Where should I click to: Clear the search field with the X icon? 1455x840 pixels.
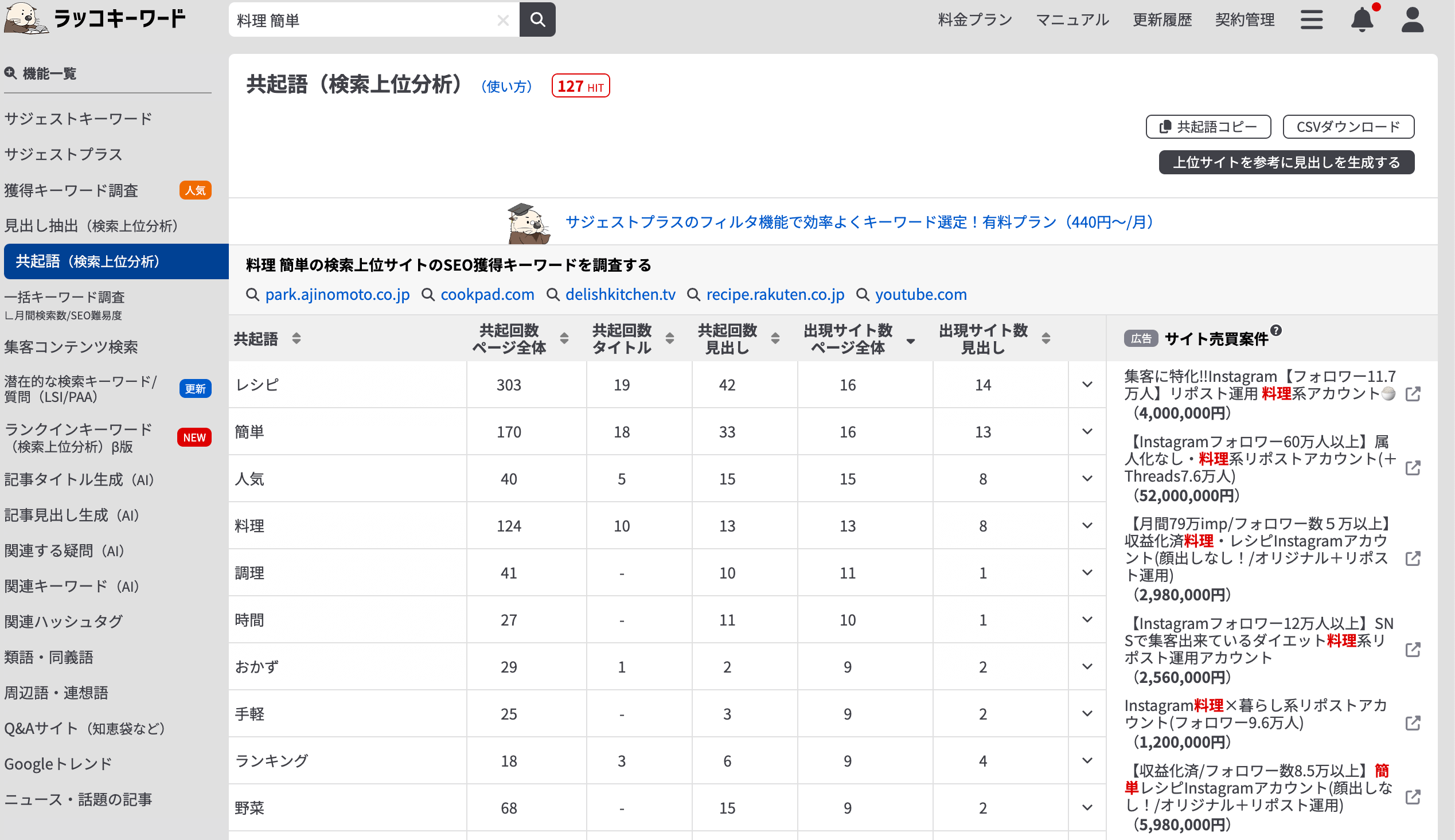click(x=502, y=20)
